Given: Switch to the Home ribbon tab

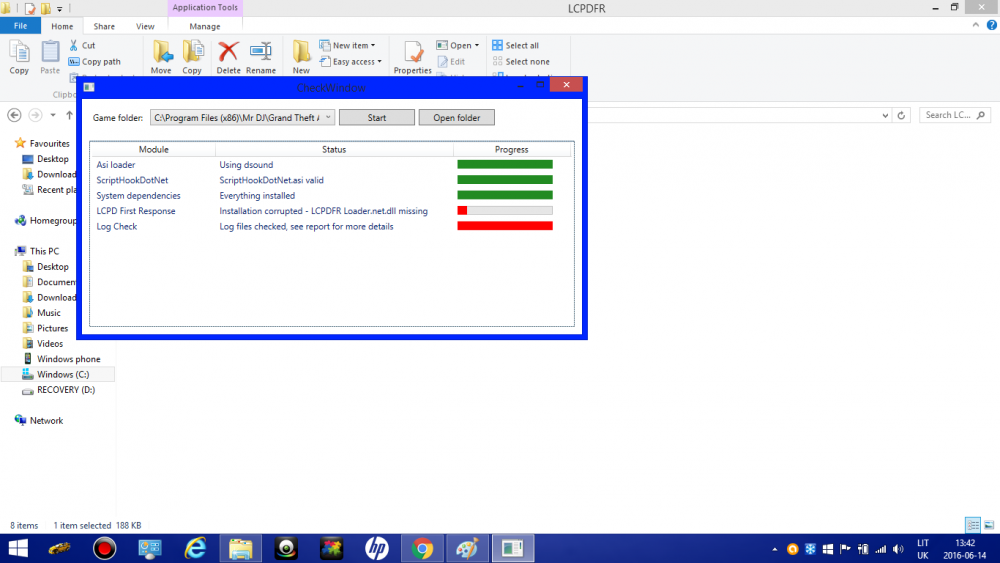Looking at the screenshot, I should (62, 26).
